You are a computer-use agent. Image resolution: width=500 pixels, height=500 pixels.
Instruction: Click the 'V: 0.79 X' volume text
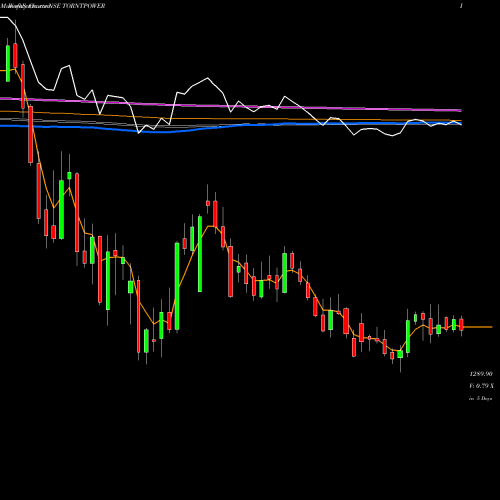pyautogui.click(x=481, y=386)
